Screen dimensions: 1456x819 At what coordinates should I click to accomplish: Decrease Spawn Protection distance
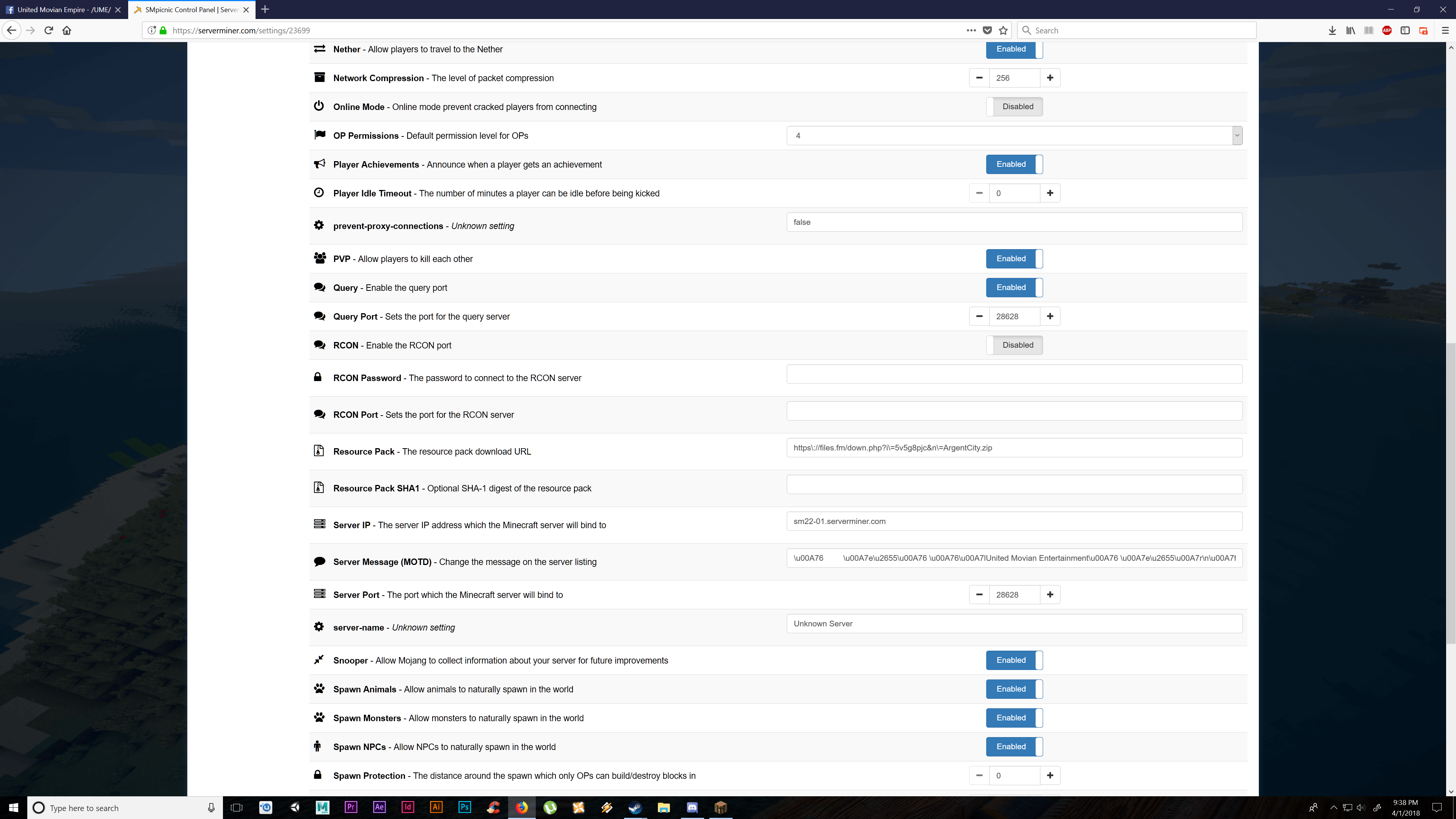[979, 775]
